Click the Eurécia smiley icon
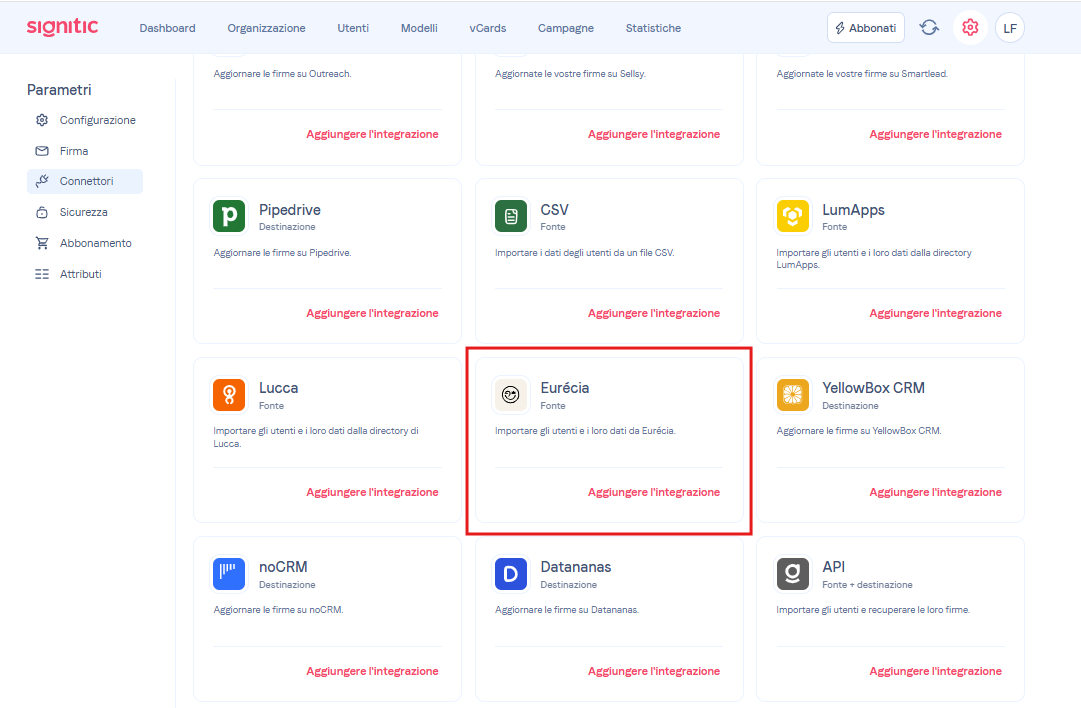The height and width of the screenshot is (708, 1081). 511,395
